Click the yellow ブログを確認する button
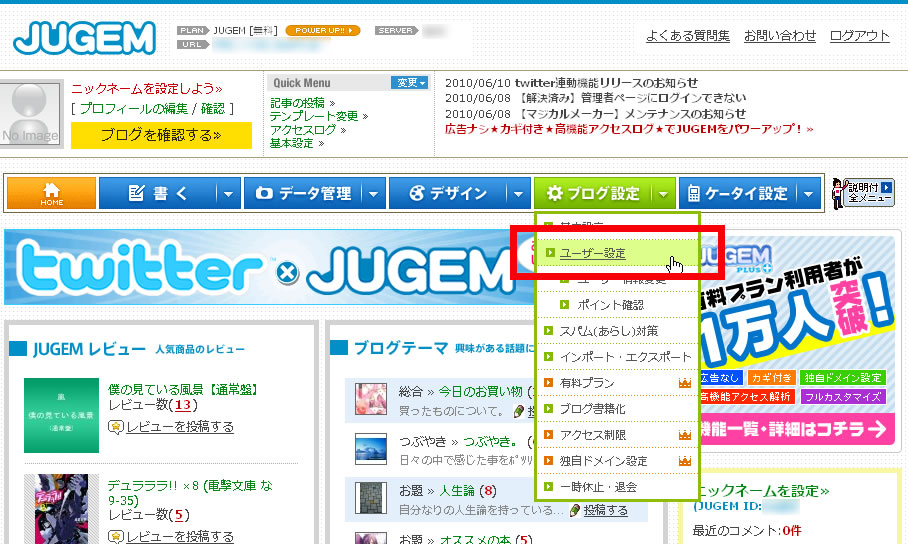Viewport: 908px width, 544px height. [x=161, y=135]
